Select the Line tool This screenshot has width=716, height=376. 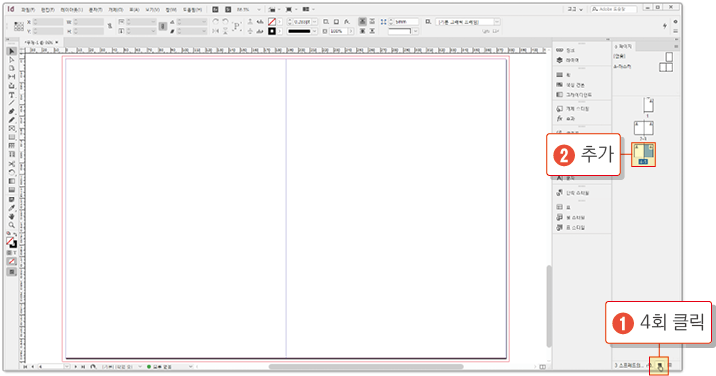12,103
